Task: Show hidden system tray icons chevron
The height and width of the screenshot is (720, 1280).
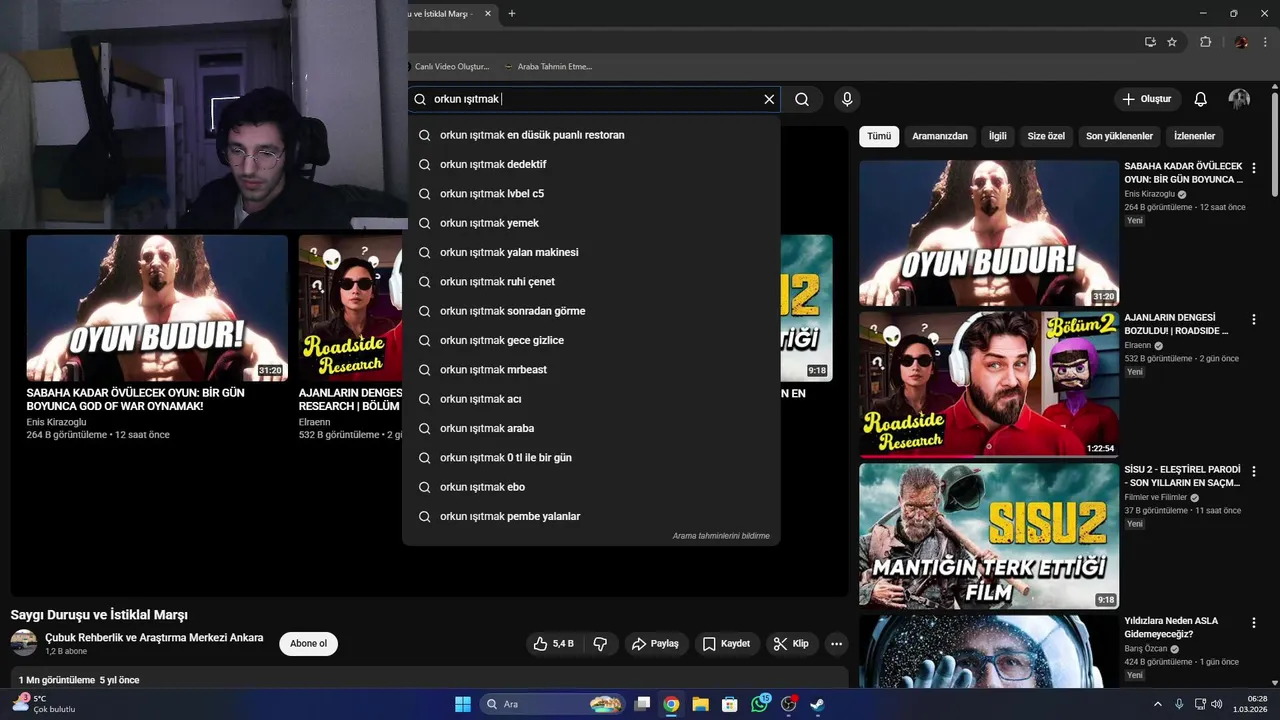Action: [x=1158, y=704]
